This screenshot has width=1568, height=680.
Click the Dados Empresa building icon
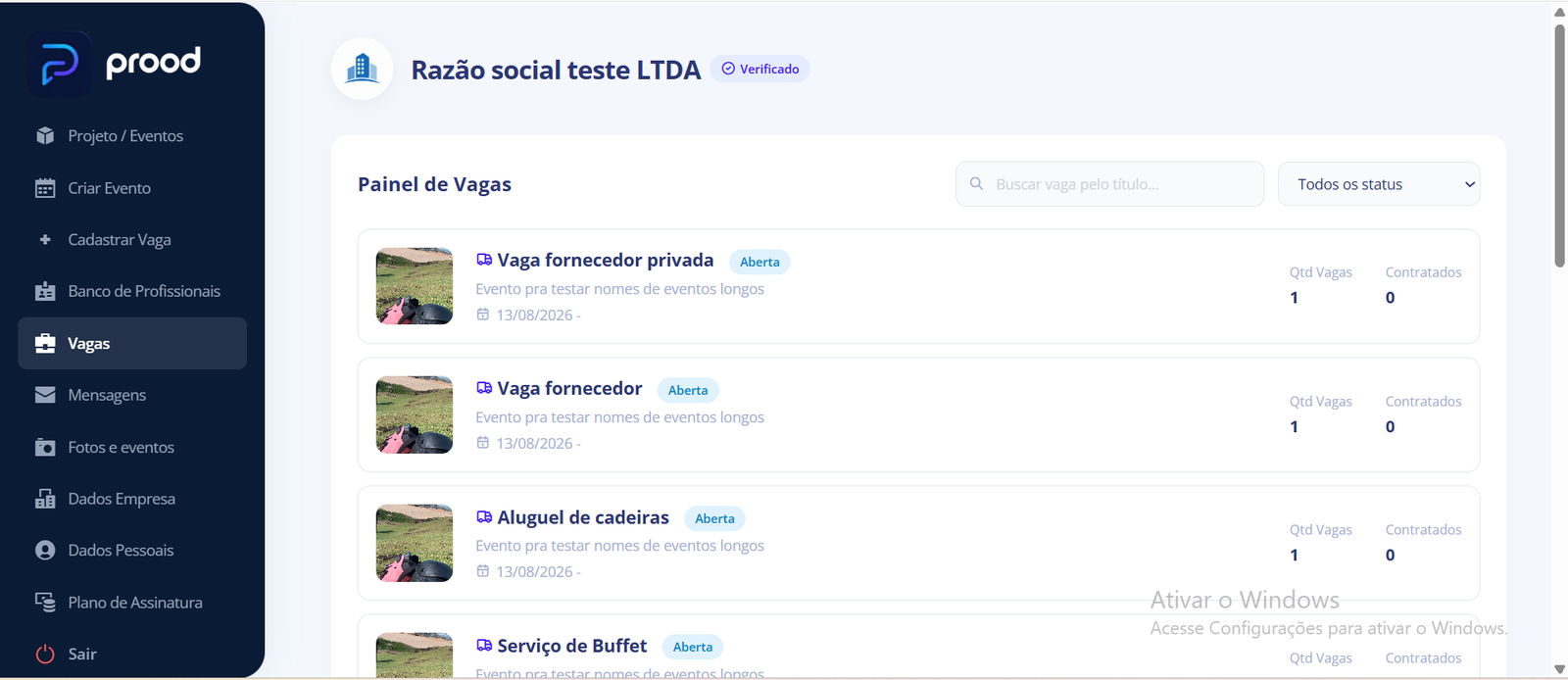45,498
